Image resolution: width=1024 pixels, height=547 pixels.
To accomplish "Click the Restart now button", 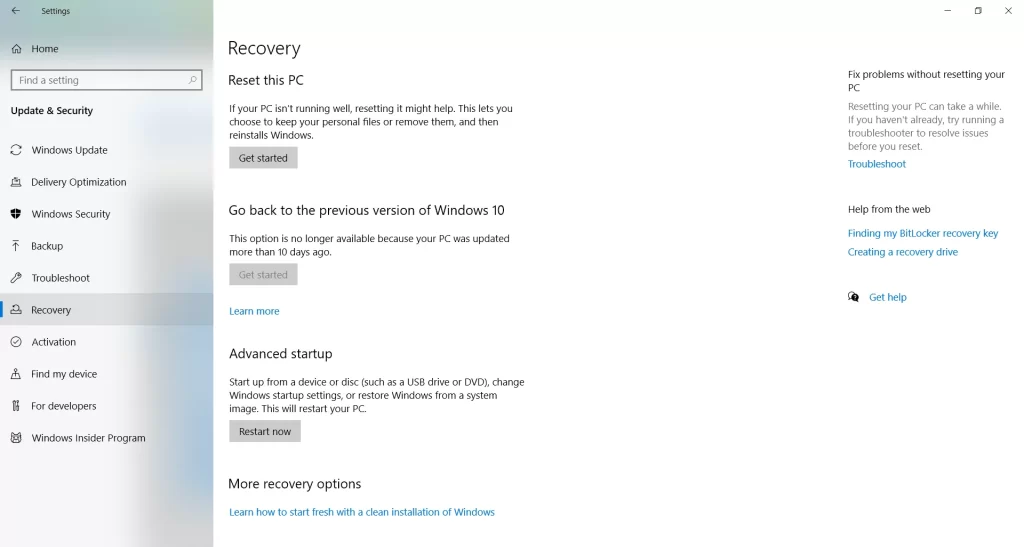I will point(264,431).
